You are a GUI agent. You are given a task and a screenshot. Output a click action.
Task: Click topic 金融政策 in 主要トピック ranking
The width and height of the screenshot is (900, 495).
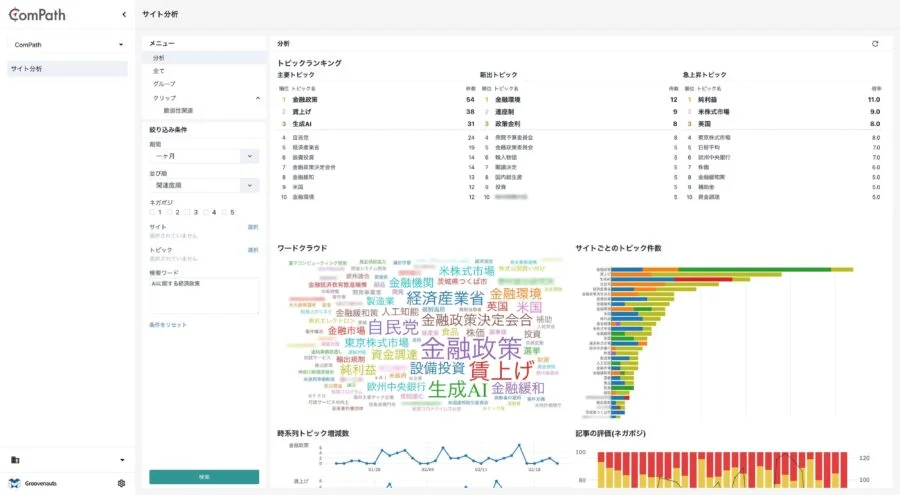(x=305, y=100)
